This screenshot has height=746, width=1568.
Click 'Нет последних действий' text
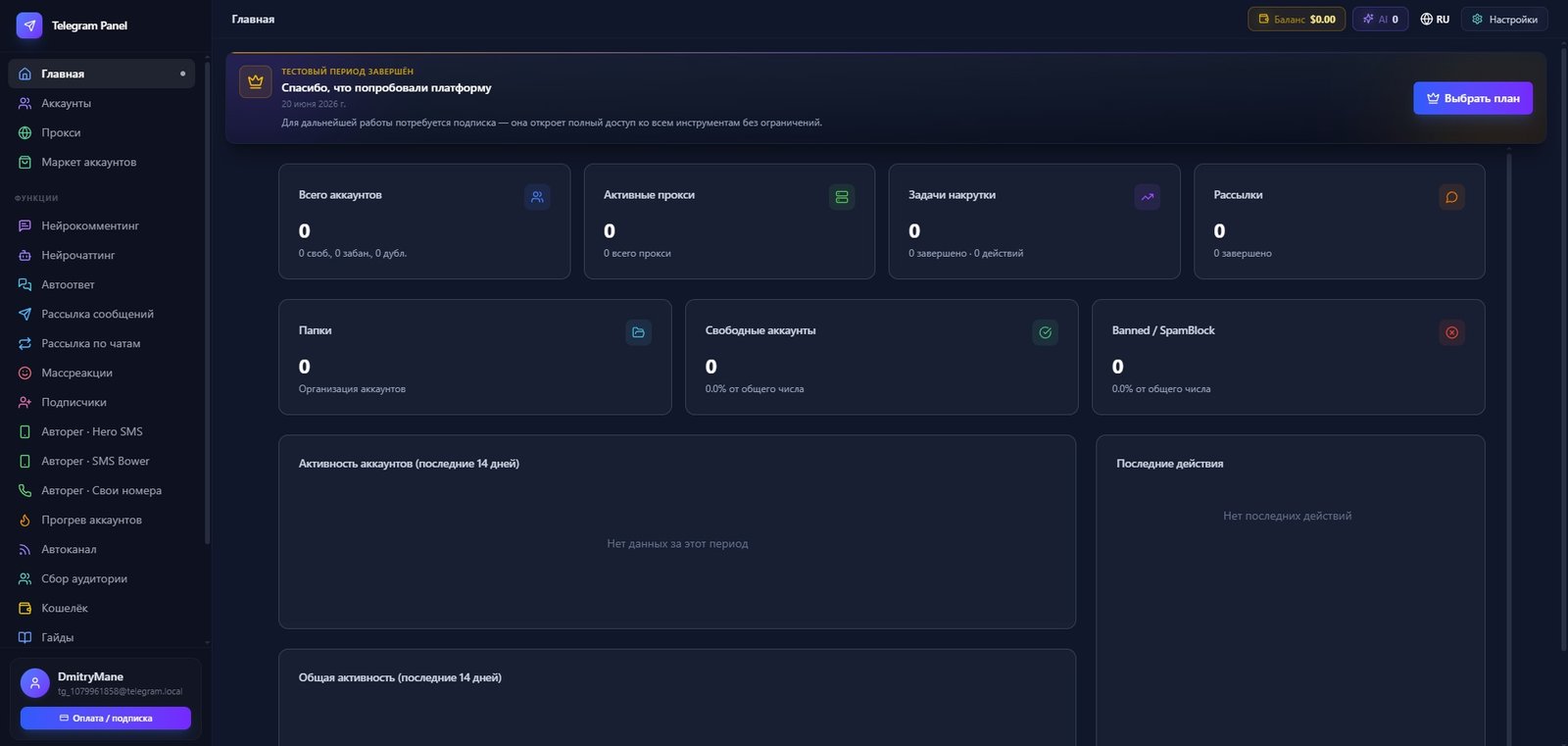1287,516
